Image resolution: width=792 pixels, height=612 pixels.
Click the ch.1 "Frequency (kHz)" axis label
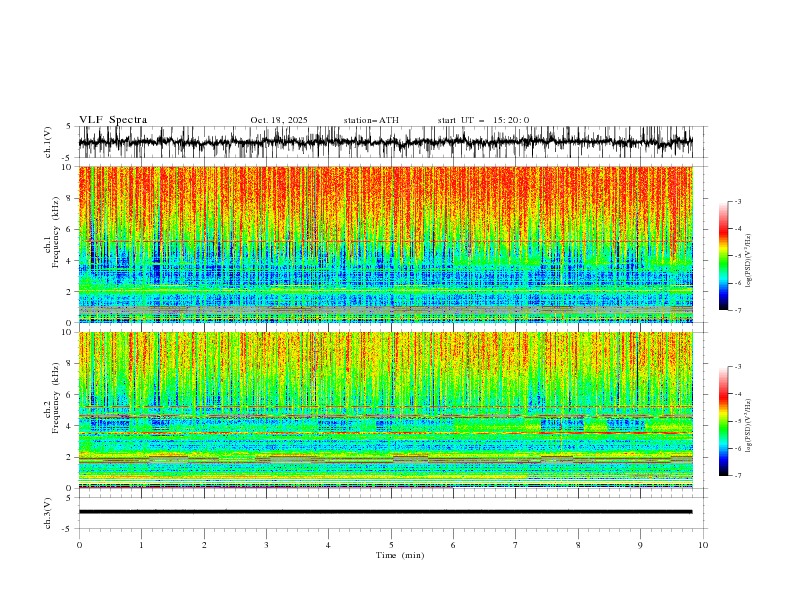(55, 233)
